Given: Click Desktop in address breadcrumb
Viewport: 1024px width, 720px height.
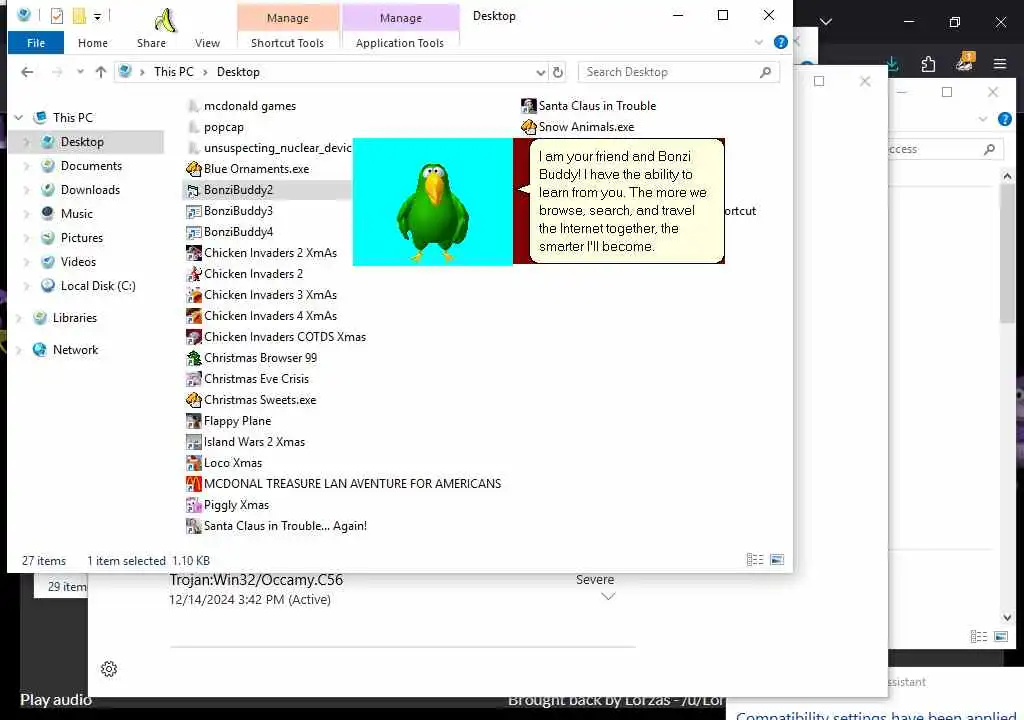Looking at the screenshot, I should pos(238,72).
